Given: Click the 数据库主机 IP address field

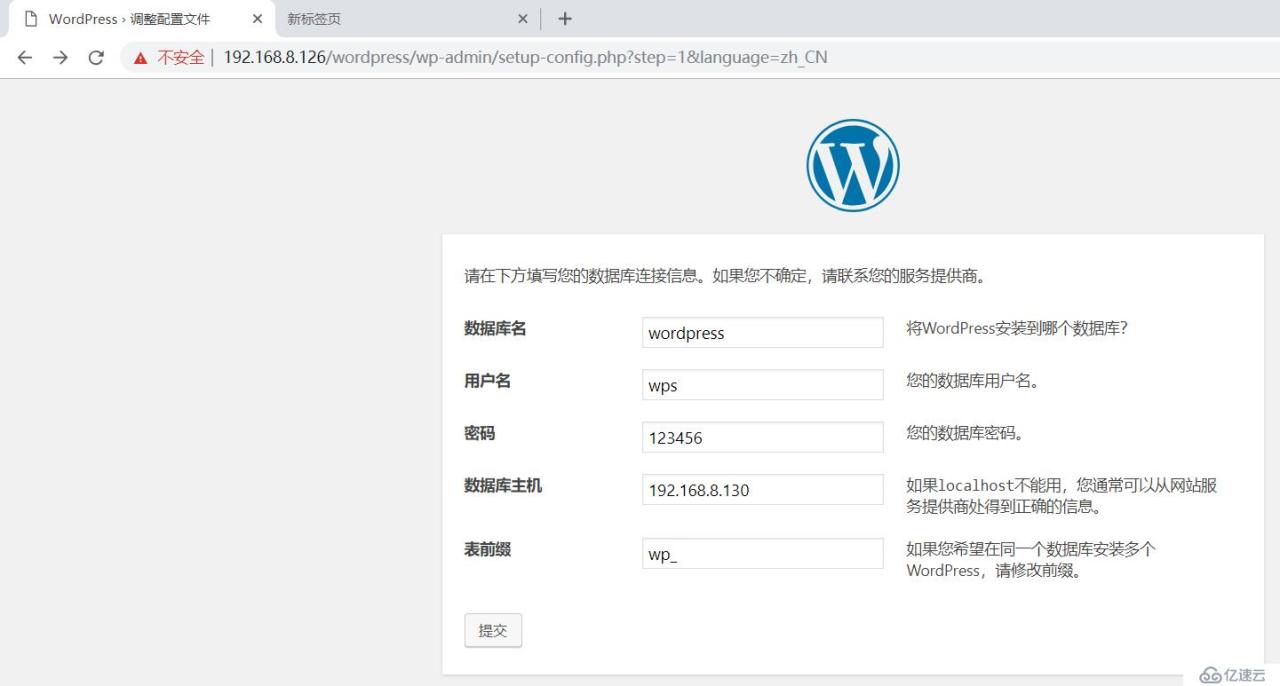Looking at the screenshot, I should 762,489.
